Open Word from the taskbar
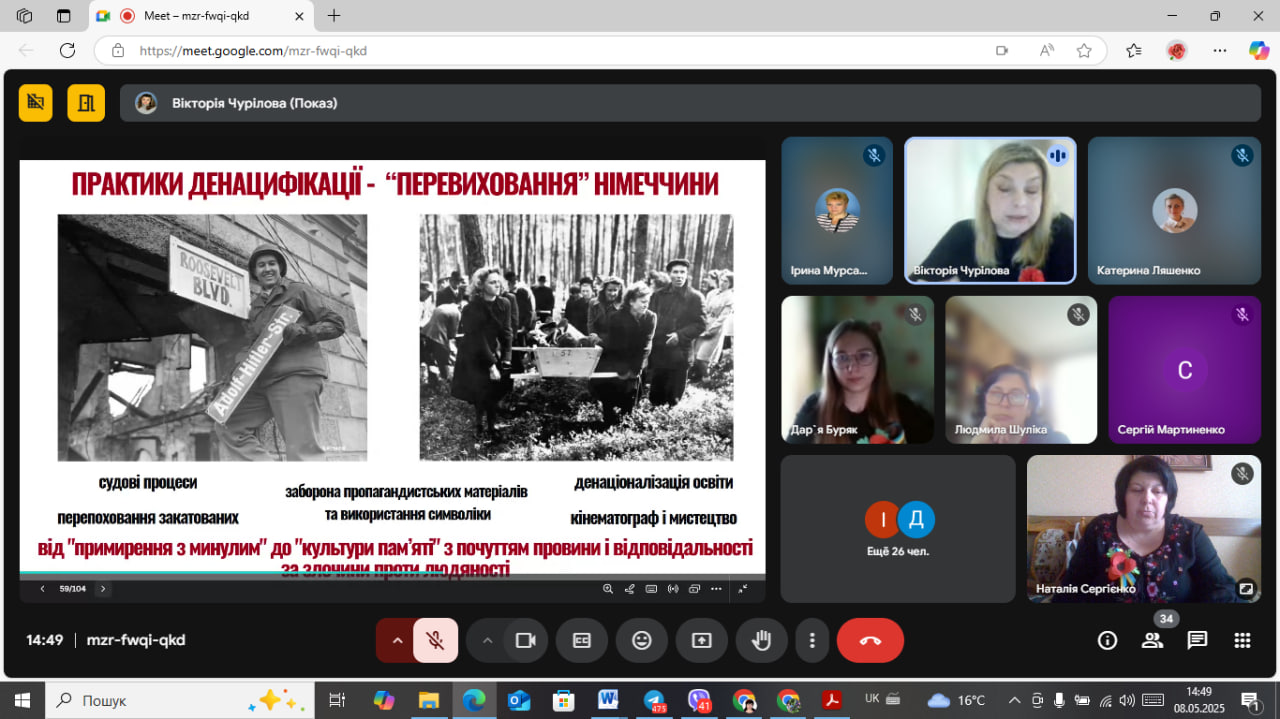The width and height of the screenshot is (1280, 719). coord(608,700)
